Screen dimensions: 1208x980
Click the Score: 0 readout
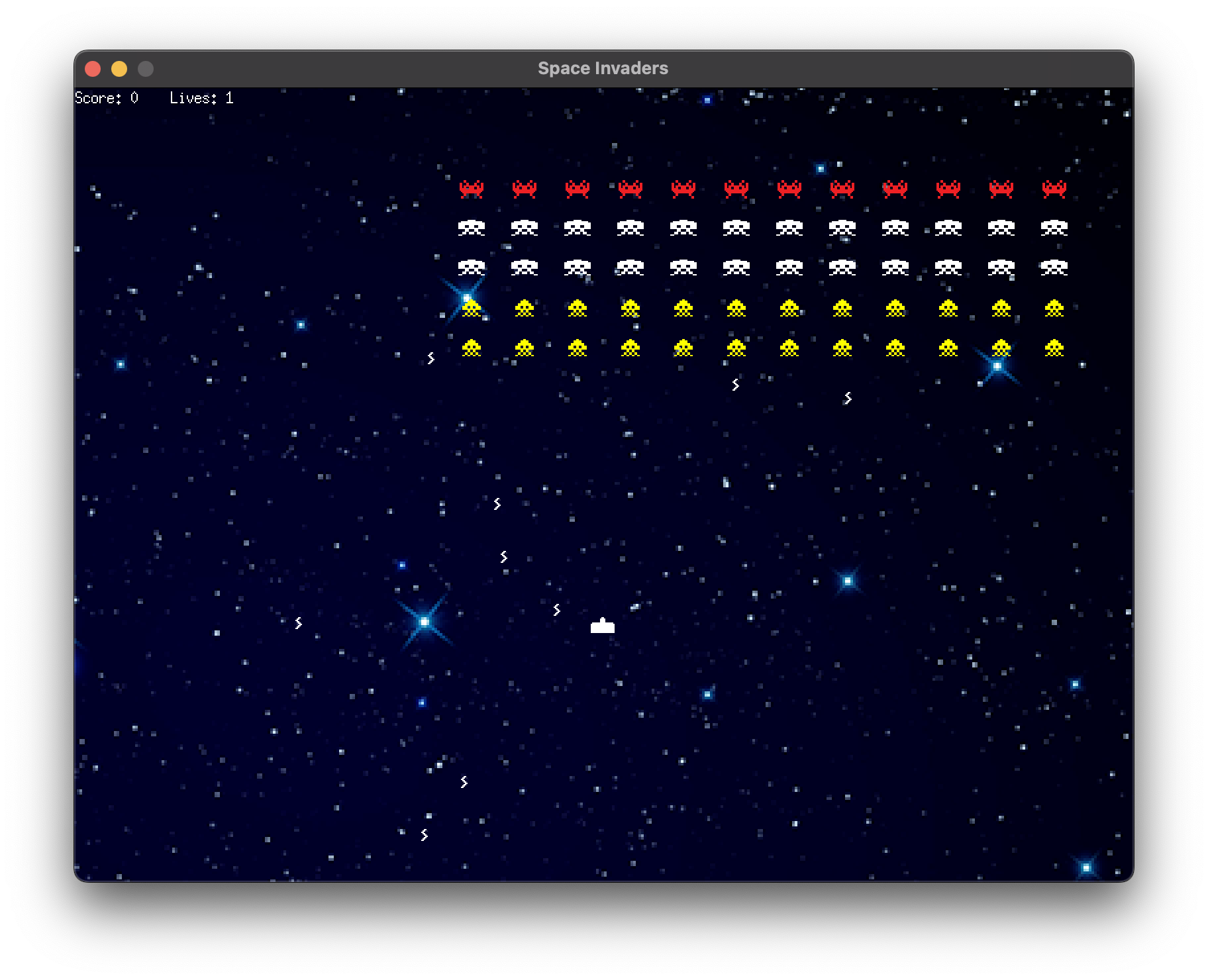tap(107, 98)
